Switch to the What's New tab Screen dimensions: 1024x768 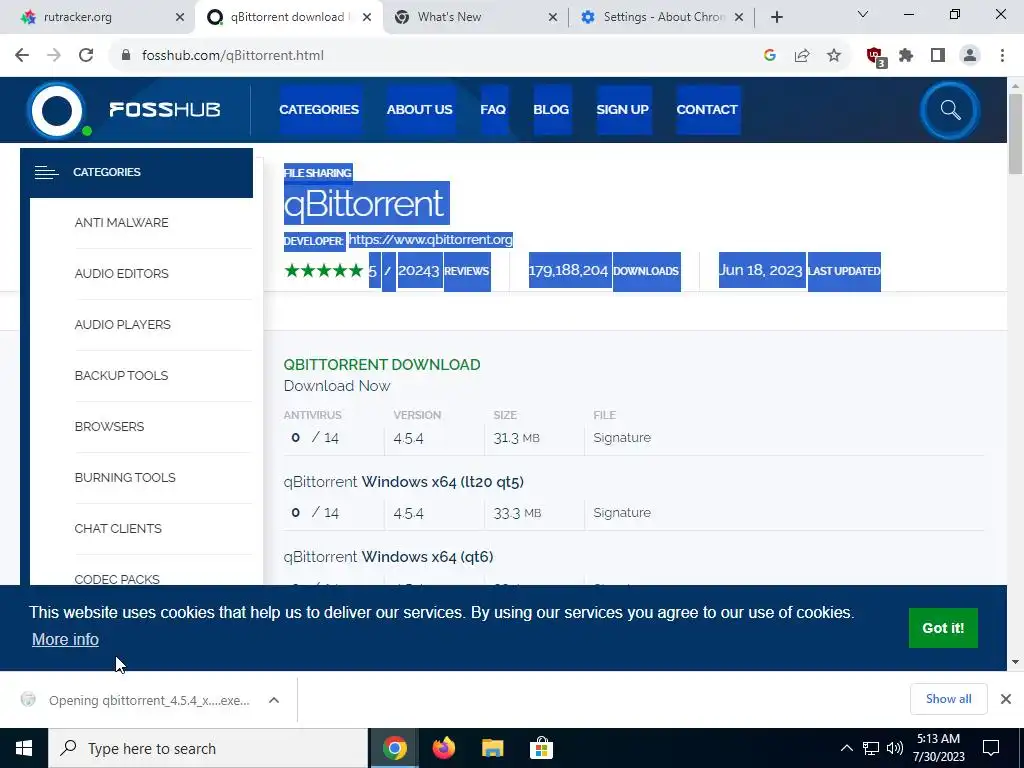point(475,17)
